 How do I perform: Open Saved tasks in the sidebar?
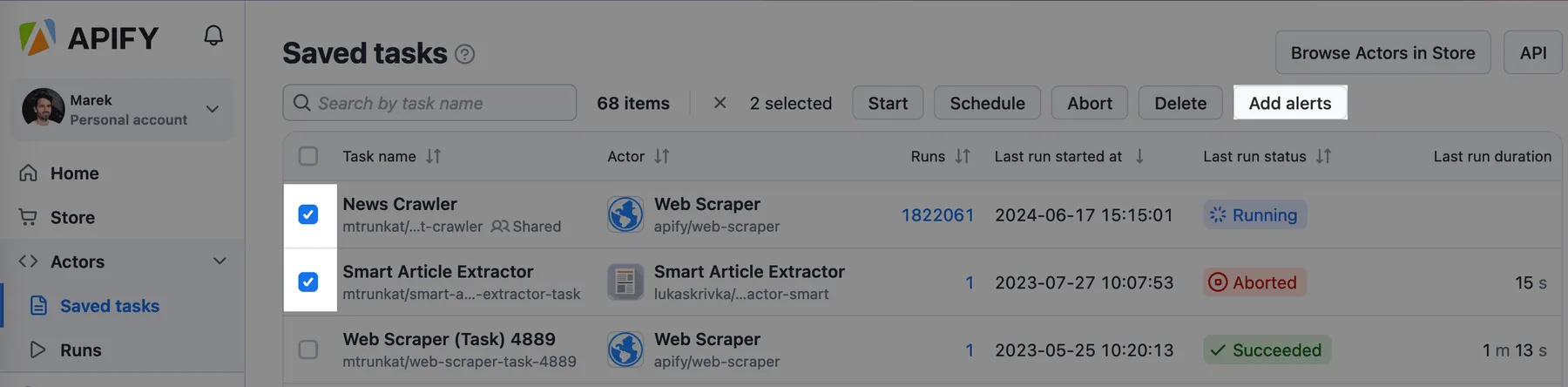point(110,306)
